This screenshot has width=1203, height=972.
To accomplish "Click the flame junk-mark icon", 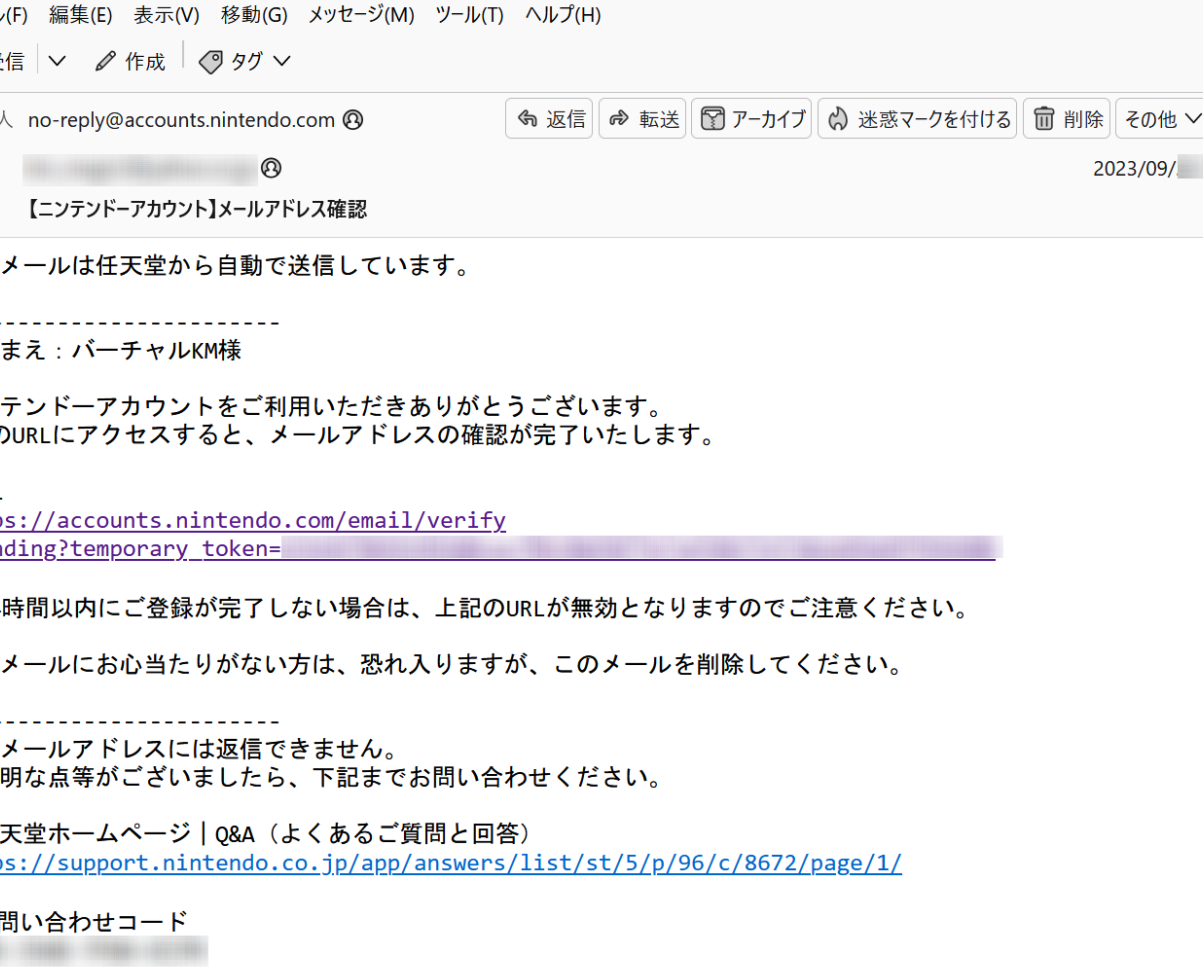I will tap(838, 119).
